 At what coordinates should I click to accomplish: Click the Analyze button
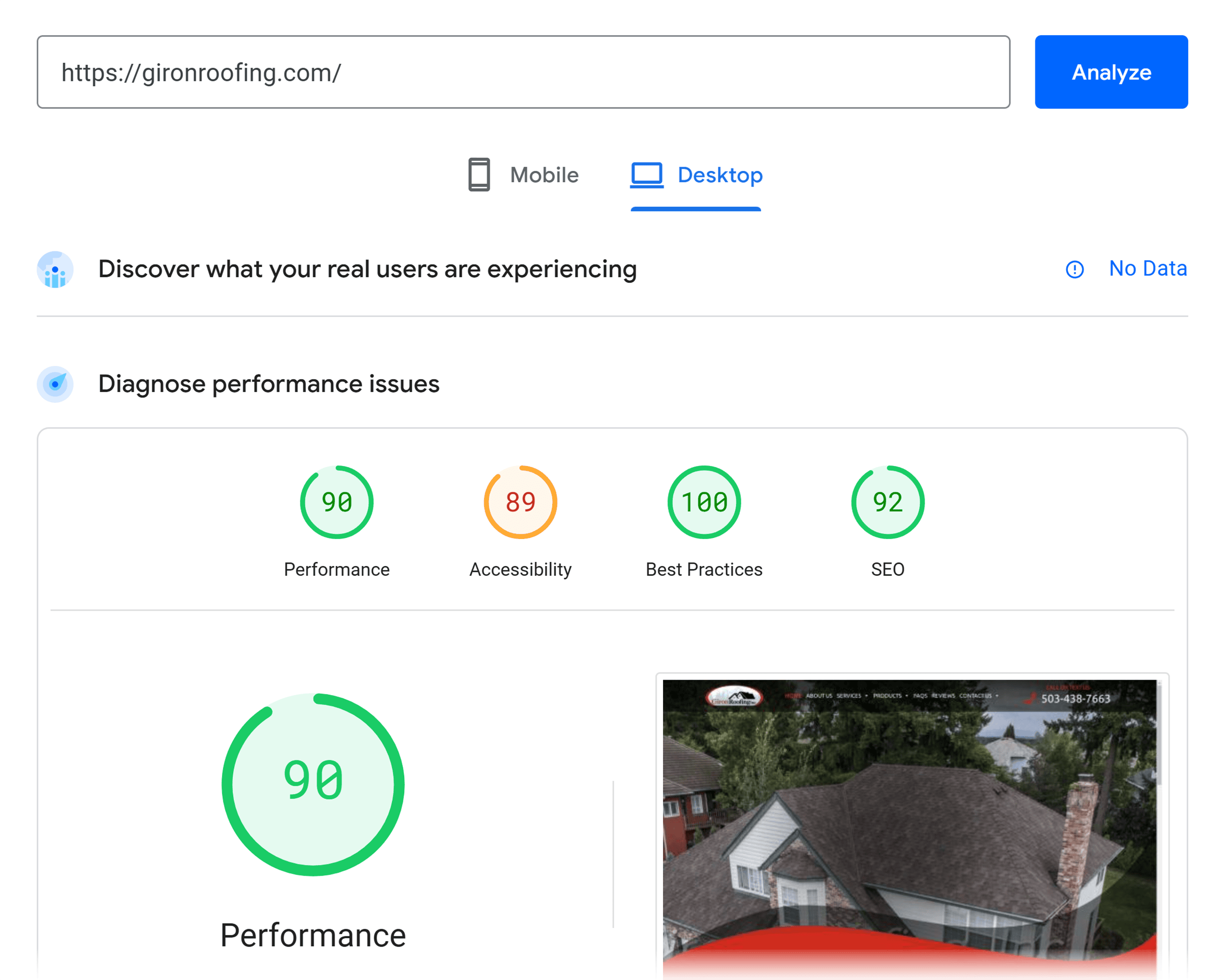tap(1111, 71)
